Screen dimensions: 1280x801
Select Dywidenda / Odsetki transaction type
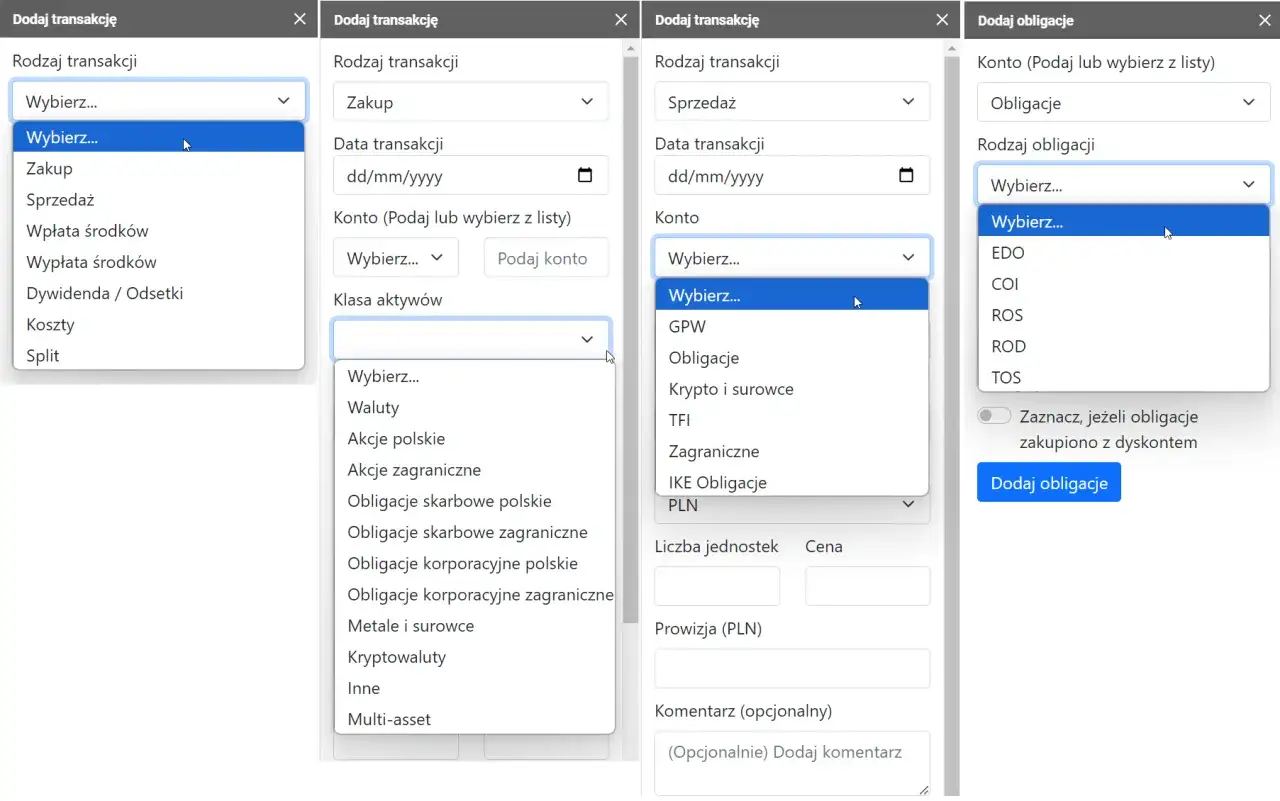105,293
